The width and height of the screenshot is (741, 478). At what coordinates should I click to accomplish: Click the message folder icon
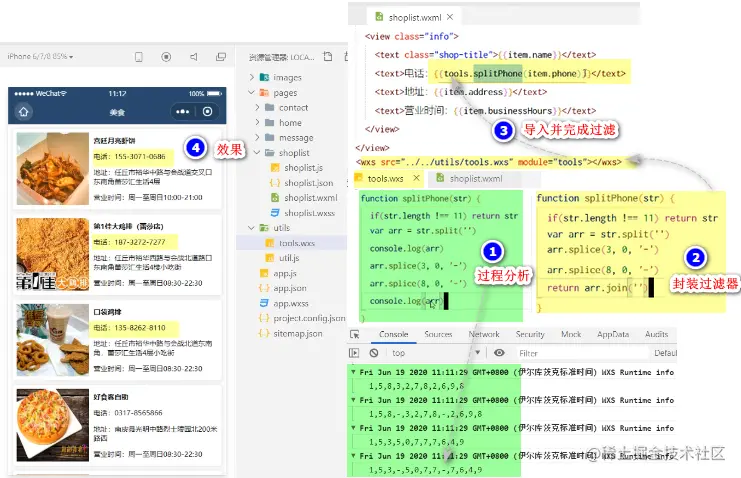270,138
